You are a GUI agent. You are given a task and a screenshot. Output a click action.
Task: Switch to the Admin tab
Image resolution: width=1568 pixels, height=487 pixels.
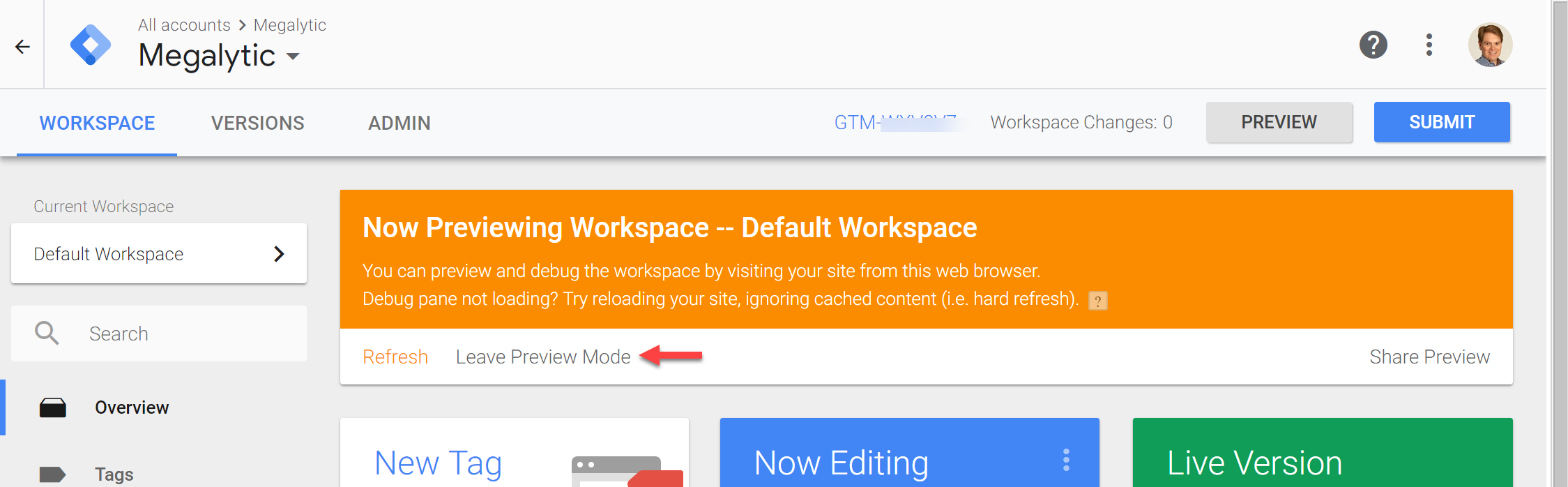[399, 123]
